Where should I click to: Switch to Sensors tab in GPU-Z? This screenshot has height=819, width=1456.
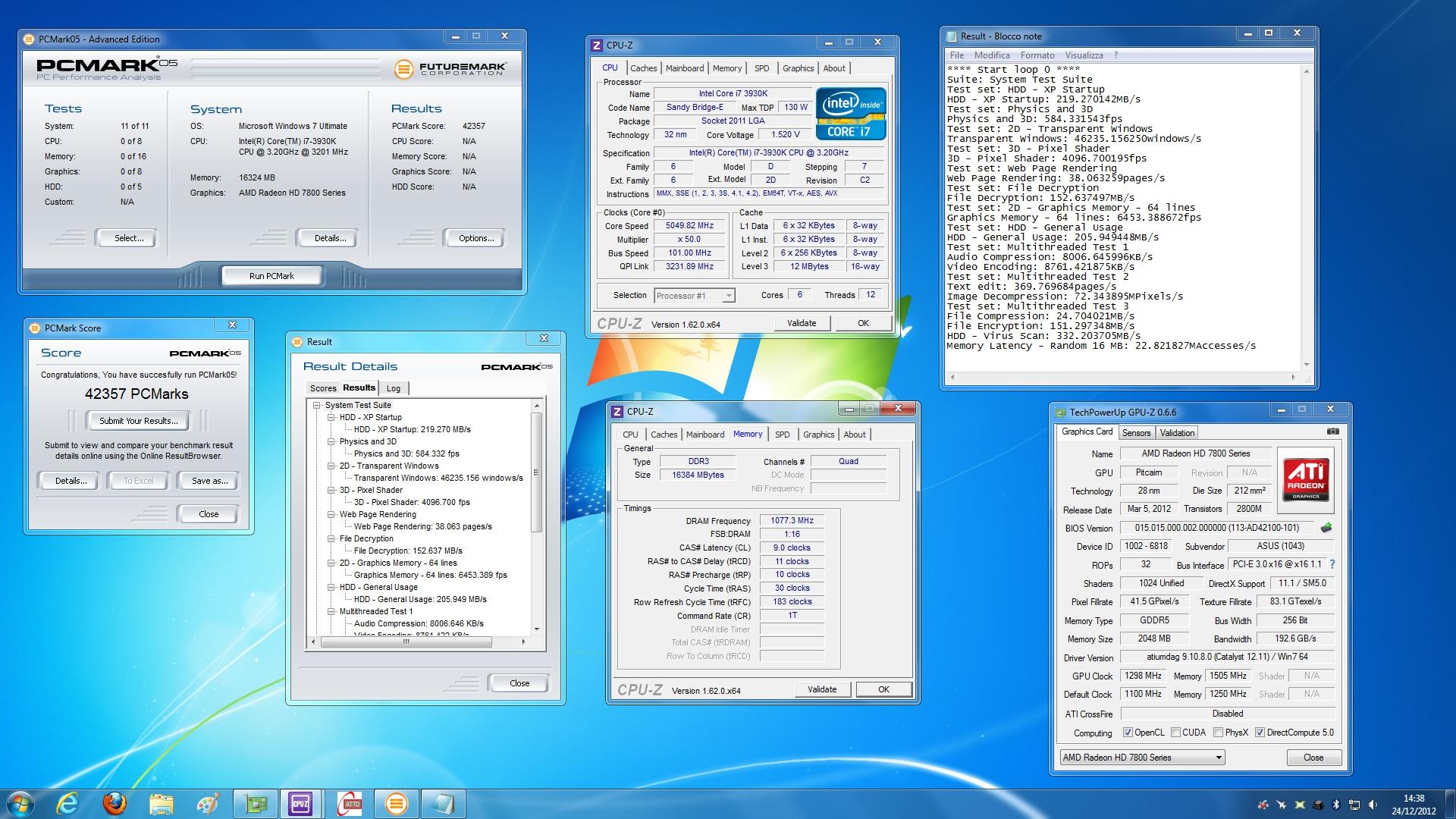pyautogui.click(x=1136, y=433)
